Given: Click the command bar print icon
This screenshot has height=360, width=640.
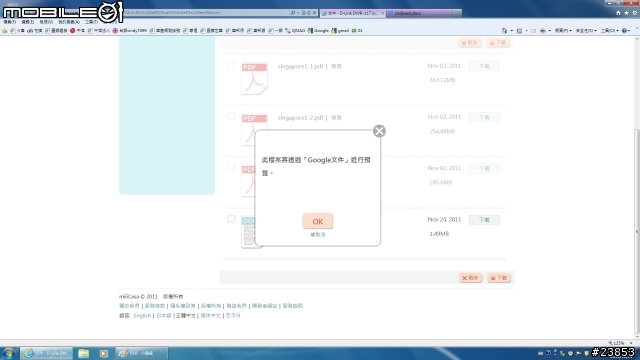Looking at the screenshot, I should [542, 31].
